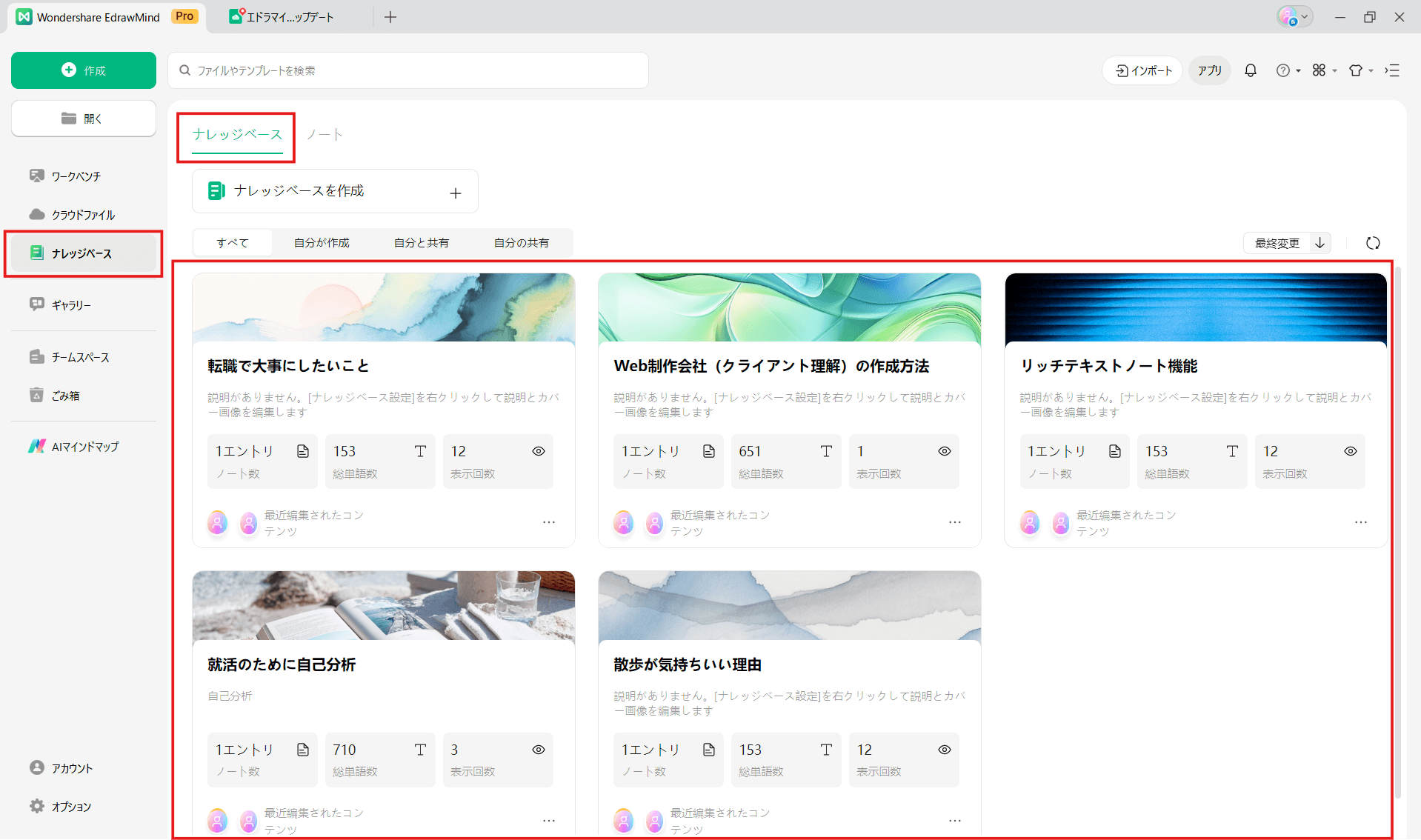Image resolution: width=1421 pixels, height=840 pixels.
Task: Click the file and template search field
Action: [408, 70]
